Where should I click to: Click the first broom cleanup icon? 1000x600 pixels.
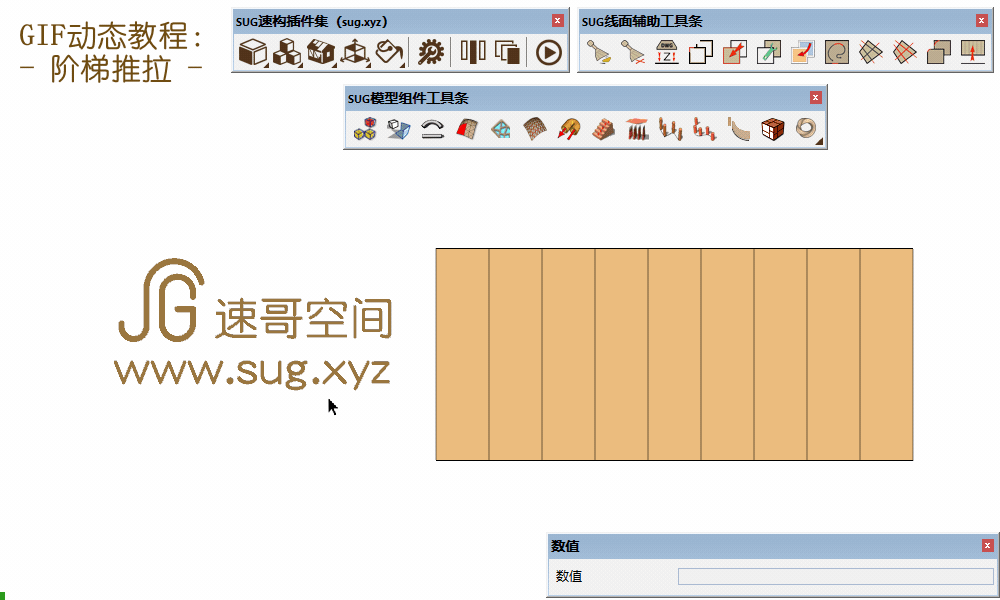click(599, 52)
